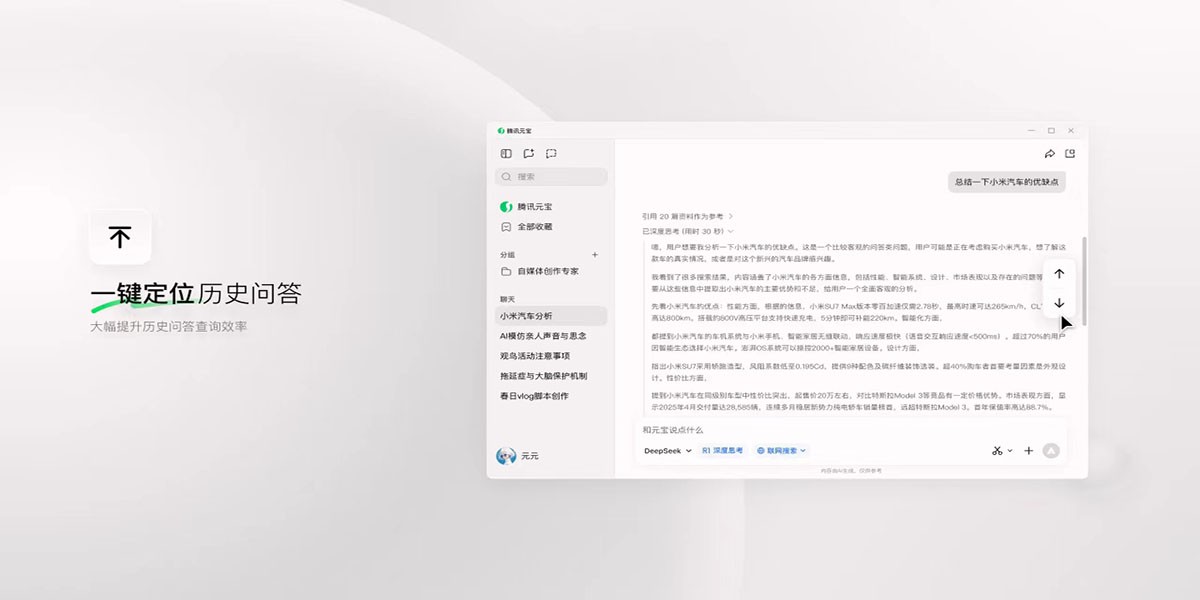
Task: Open 全部收藏 bookmarks
Action: [526, 227]
